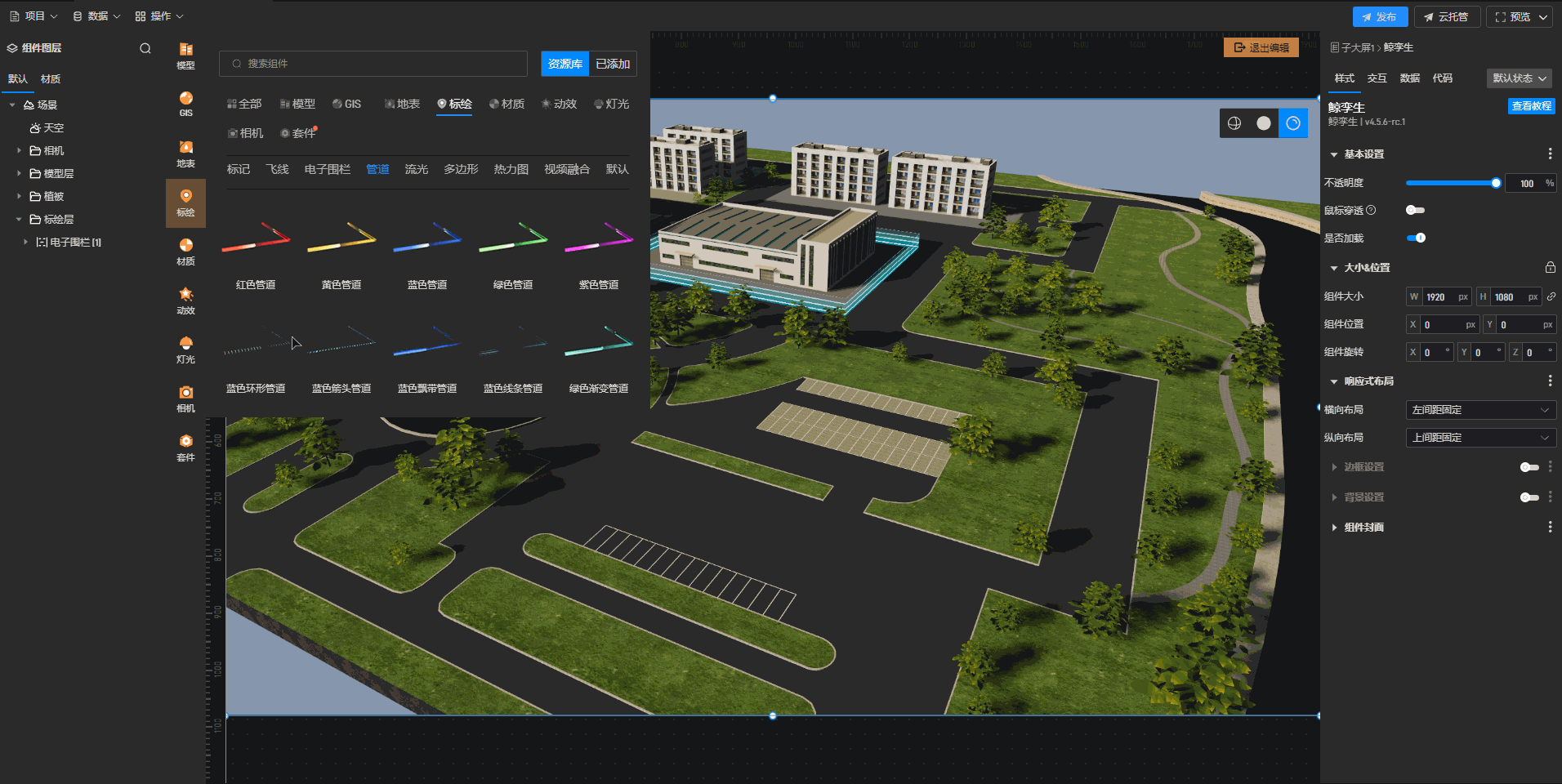Disable the 是否加载 switch

click(x=1416, y=238)
